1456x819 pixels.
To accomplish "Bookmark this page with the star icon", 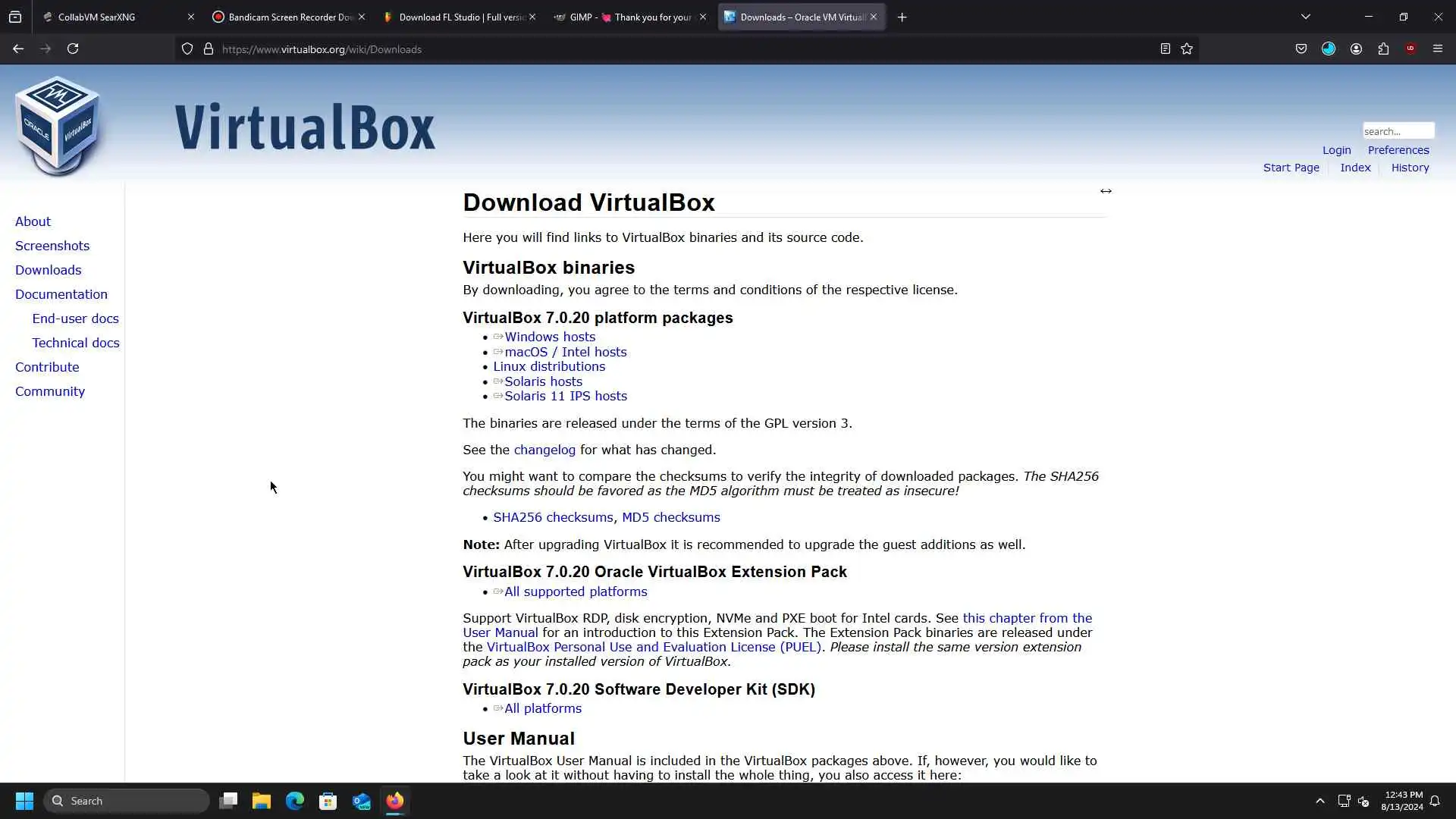I will tap(1187, 49).
